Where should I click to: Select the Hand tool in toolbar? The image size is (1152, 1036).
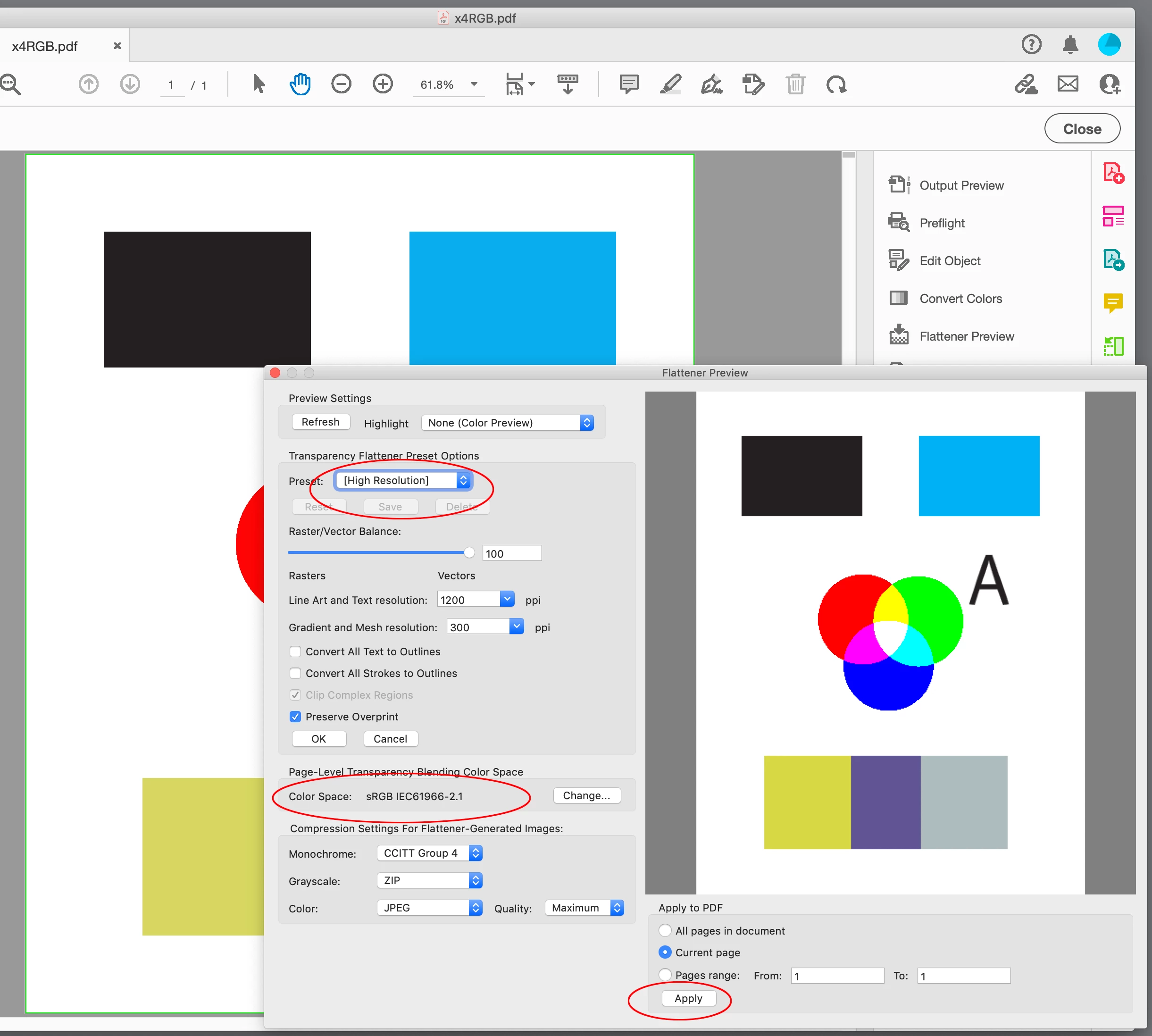coord(300,84)
